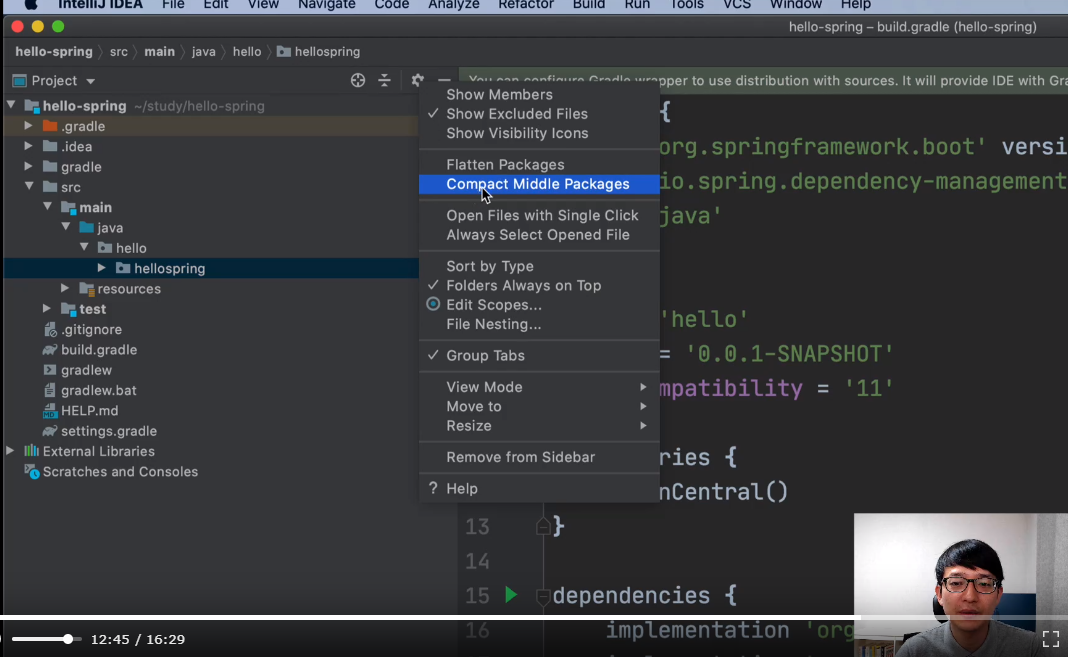Click main in the breadcrumb path
1068x657 pixels.
click(x=159, y=52)
